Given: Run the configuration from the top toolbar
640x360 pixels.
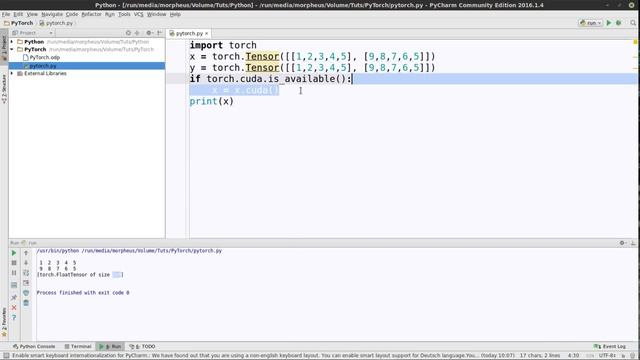Looking at the screenshot, I should point(609,23).
